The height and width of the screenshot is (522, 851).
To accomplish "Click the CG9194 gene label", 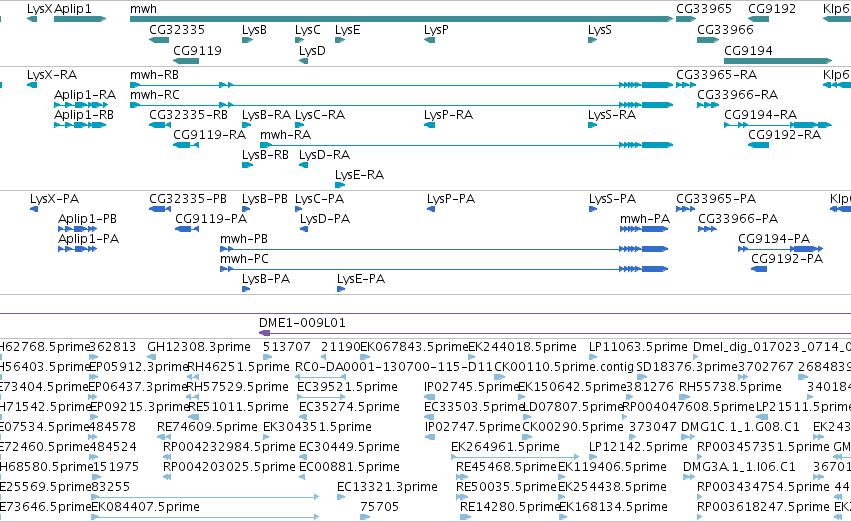I will pos(748,50).
